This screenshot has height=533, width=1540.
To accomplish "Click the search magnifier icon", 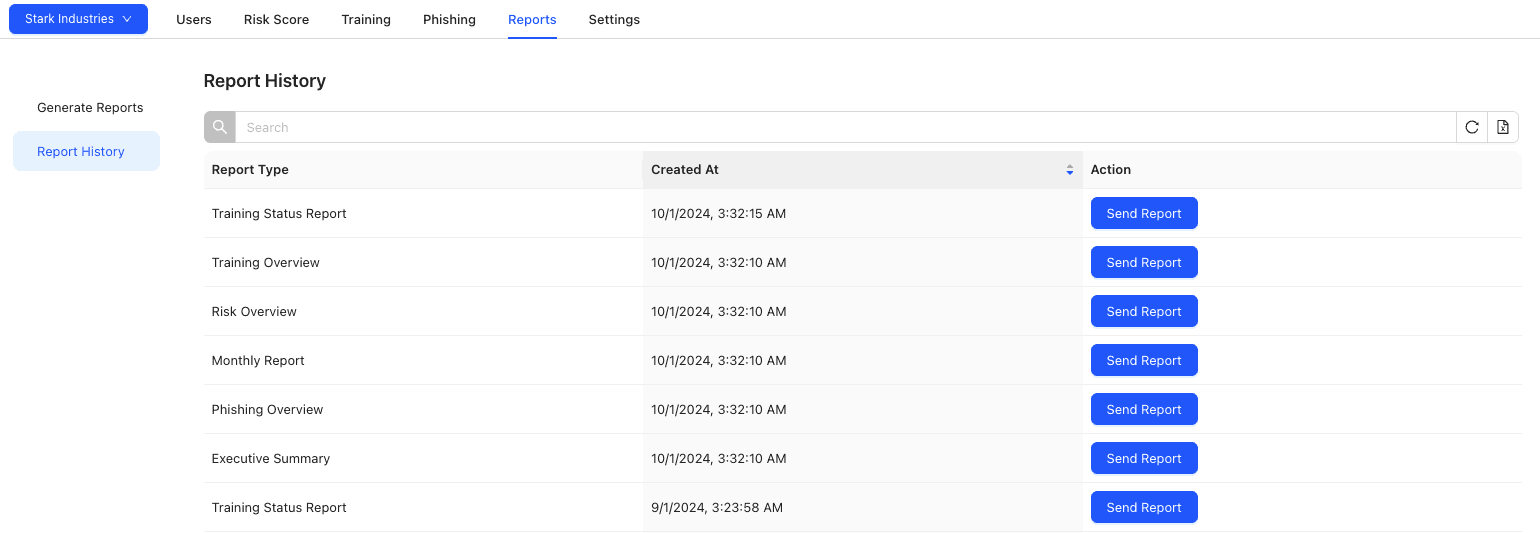I will [x=220, y=127].
